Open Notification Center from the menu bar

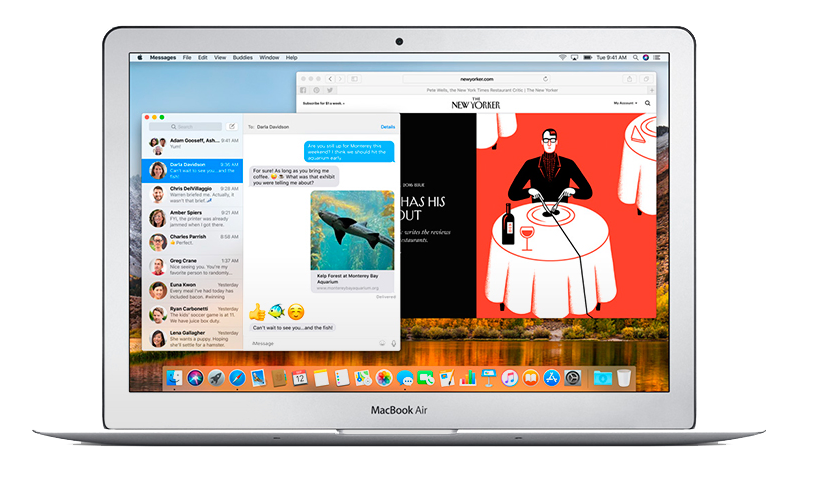click(656, 58)
